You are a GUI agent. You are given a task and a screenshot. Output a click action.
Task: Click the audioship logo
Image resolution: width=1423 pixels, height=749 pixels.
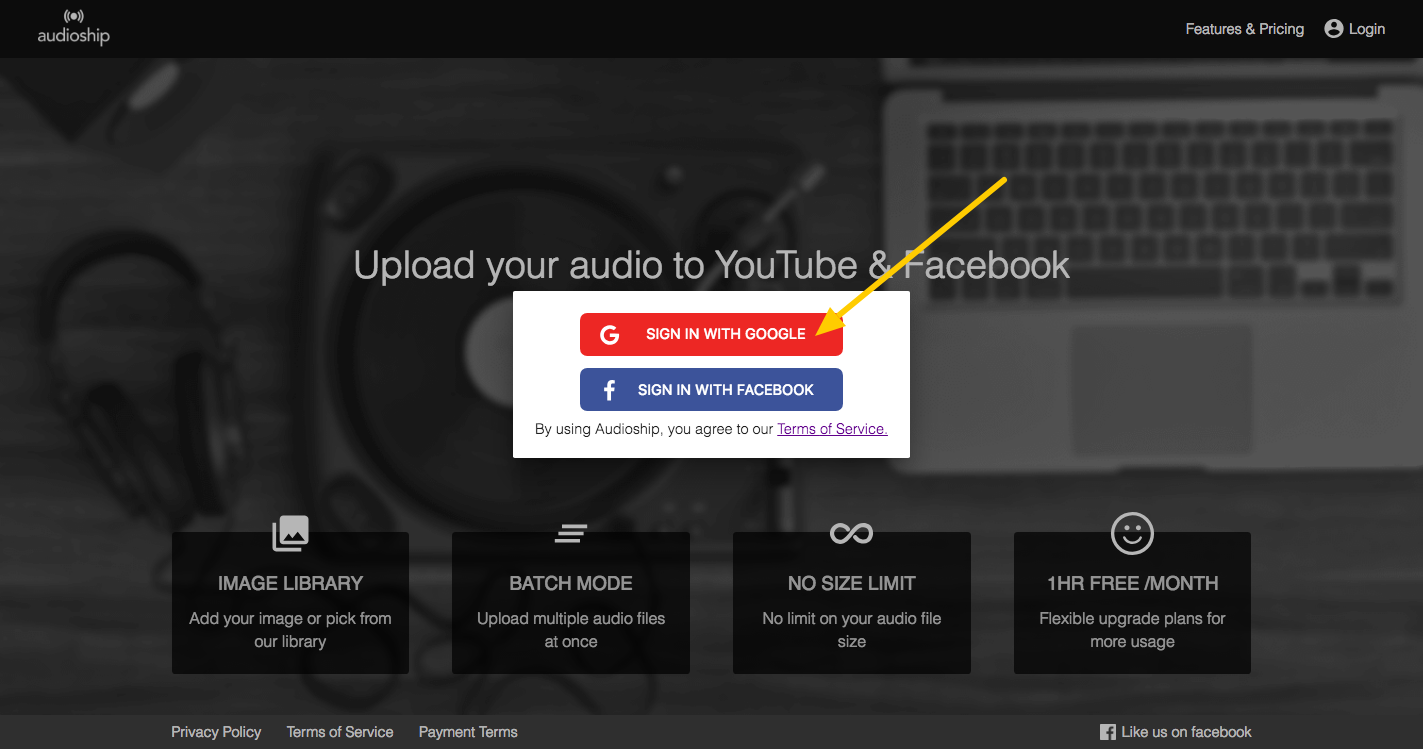tap(73, 28)
